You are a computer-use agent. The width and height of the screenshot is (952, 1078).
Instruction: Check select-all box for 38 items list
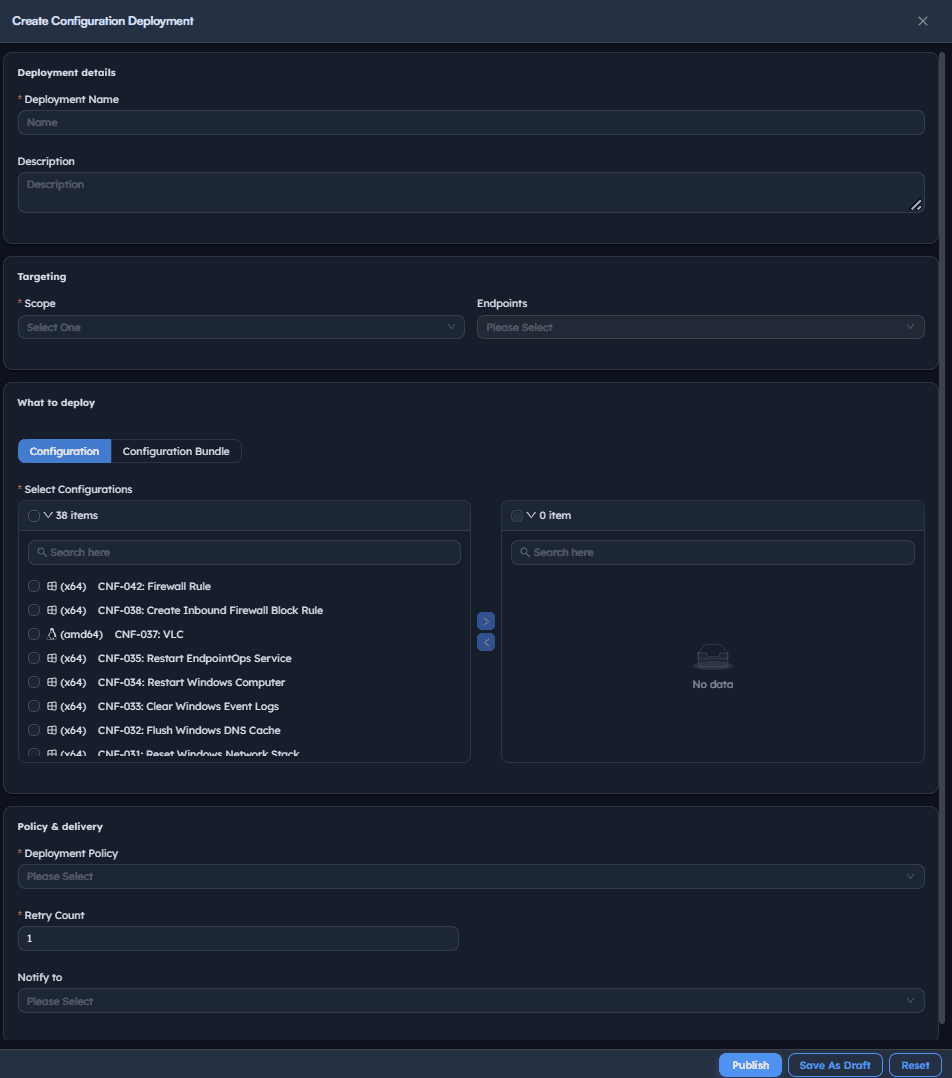(34, 516)
